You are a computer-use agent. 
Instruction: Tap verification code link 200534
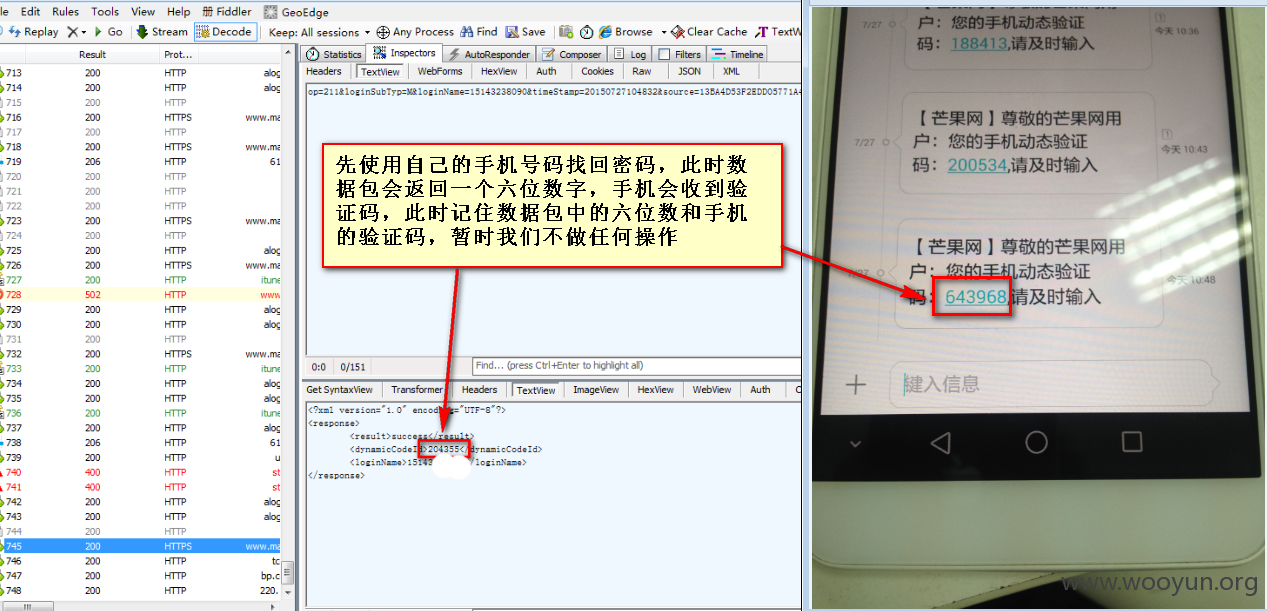[x=977, y=165]
